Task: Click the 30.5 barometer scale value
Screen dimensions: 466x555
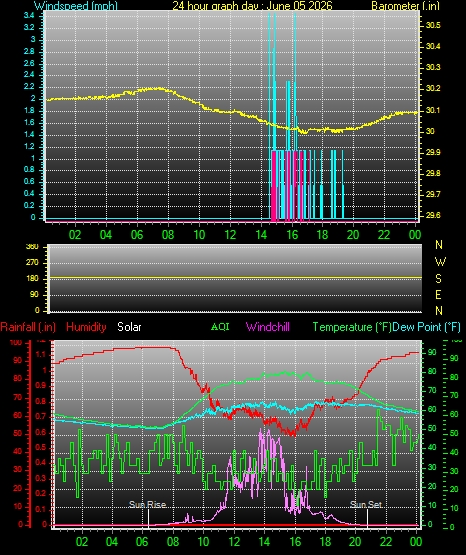Action: (x=433, y=25)
